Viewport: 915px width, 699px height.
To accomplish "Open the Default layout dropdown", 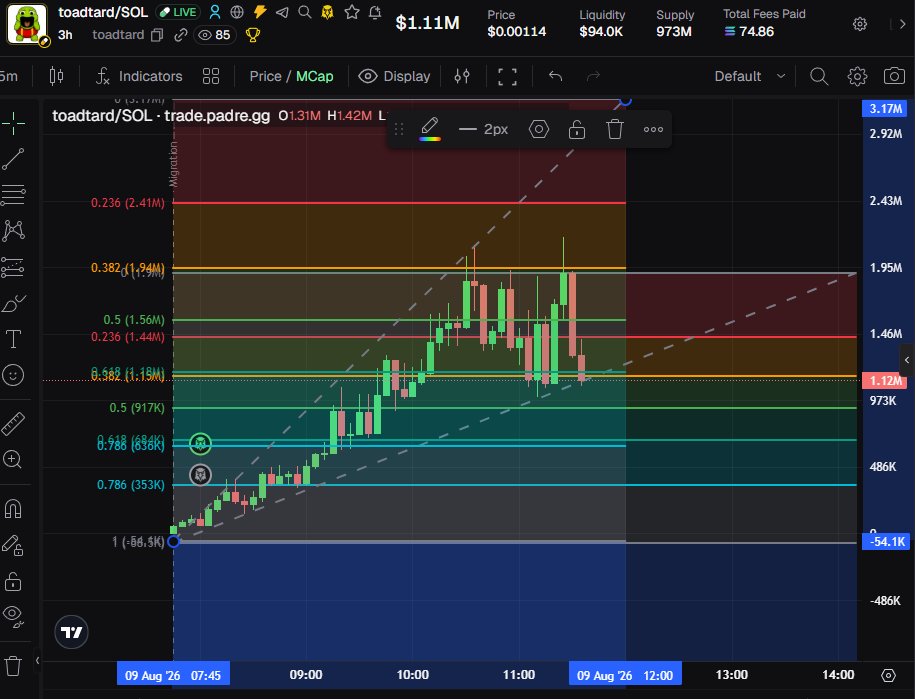I will pyautogui.click(x=750, y=76).
